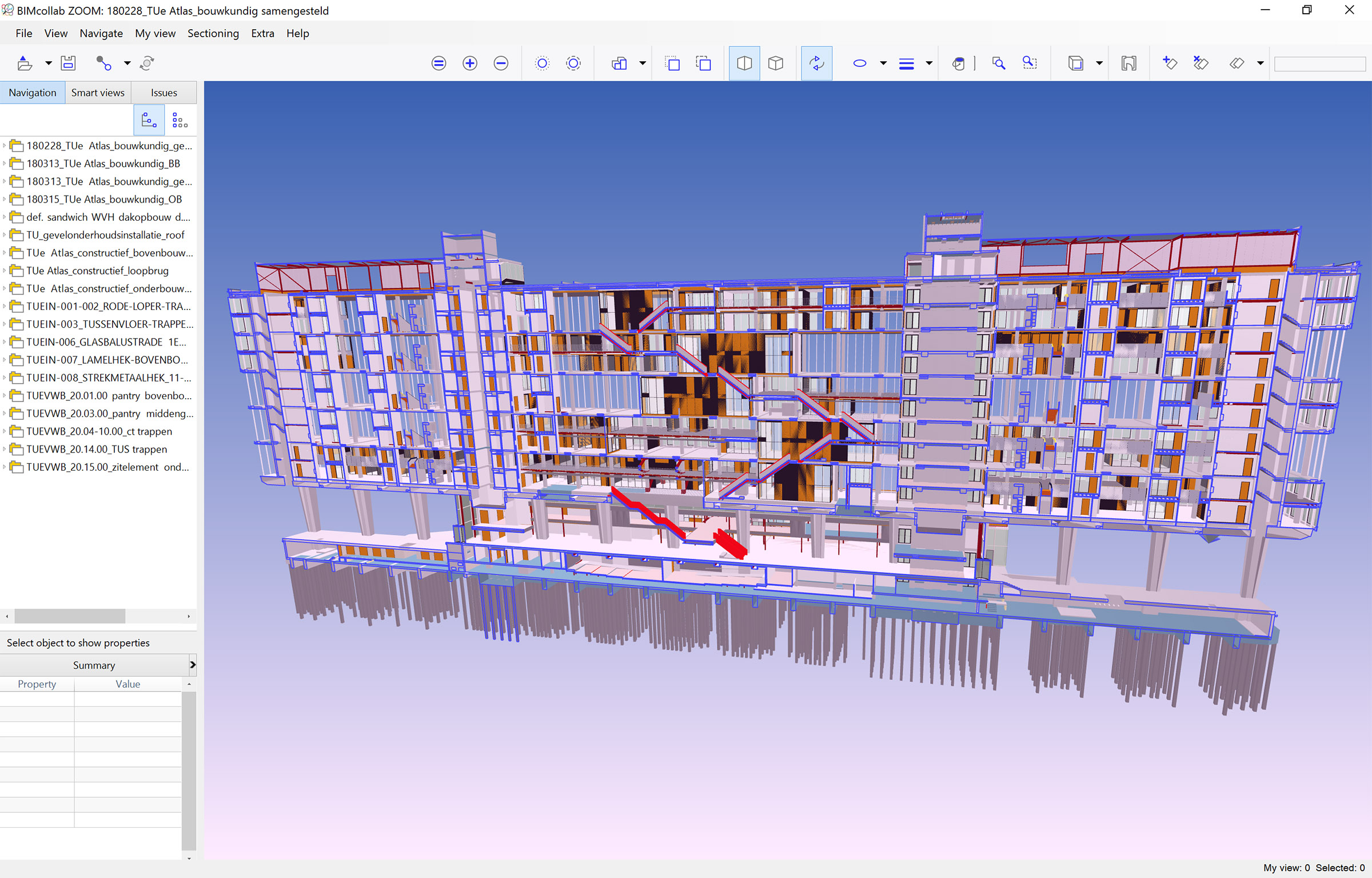
Task: Open dropdown beside ellipse orbit icon
Action: coord(883,63)
